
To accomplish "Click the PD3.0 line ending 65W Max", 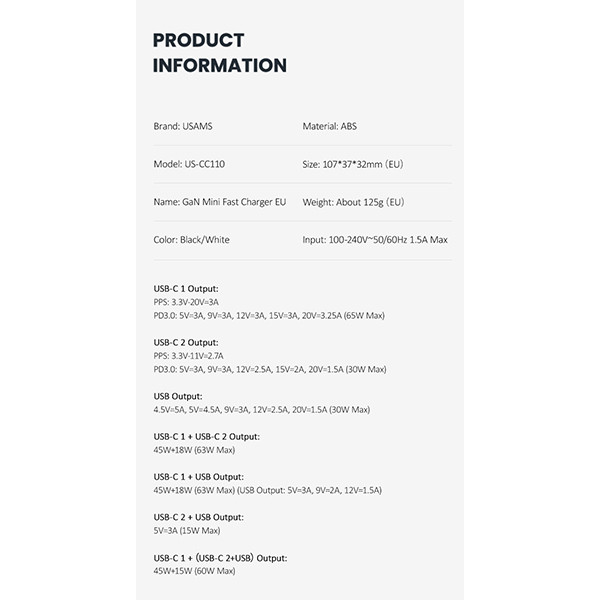I will [269, 315].
